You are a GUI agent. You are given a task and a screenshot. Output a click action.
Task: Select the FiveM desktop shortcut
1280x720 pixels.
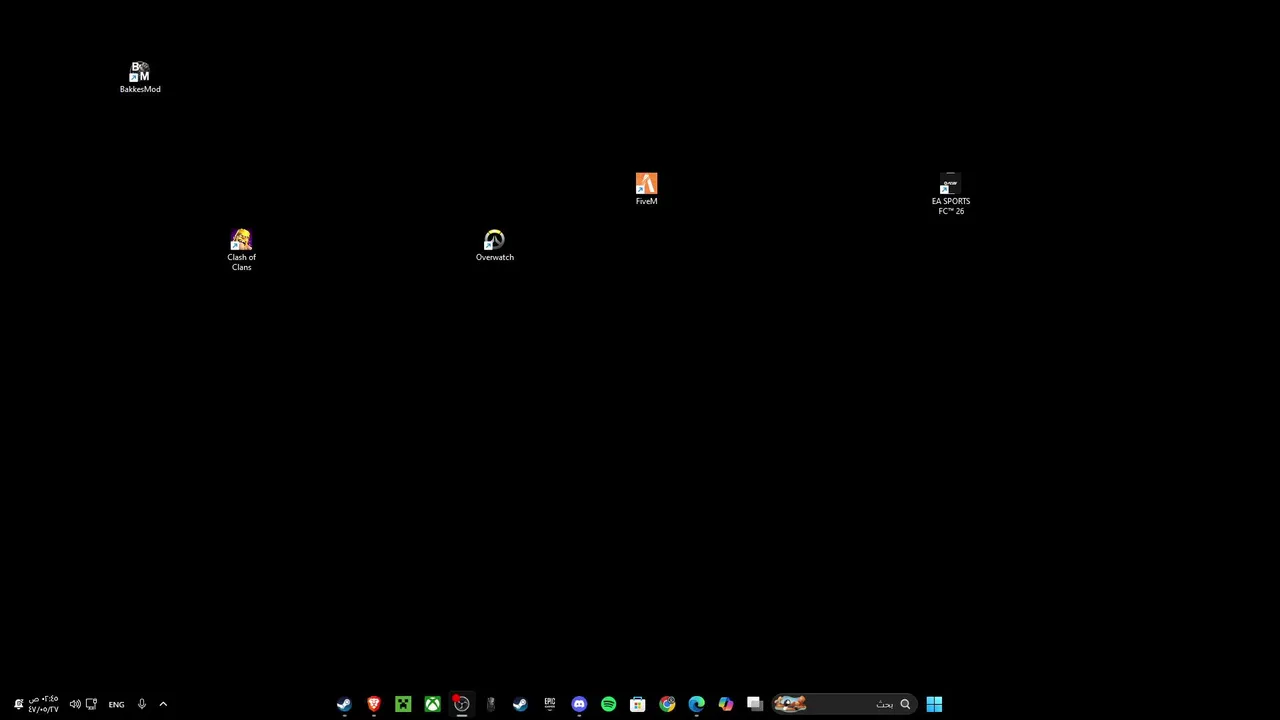click(646, 189)
